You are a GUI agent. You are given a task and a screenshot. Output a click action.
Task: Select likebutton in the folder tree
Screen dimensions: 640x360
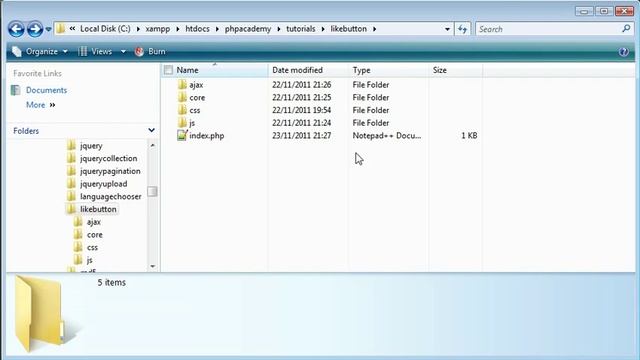[98, 209]
